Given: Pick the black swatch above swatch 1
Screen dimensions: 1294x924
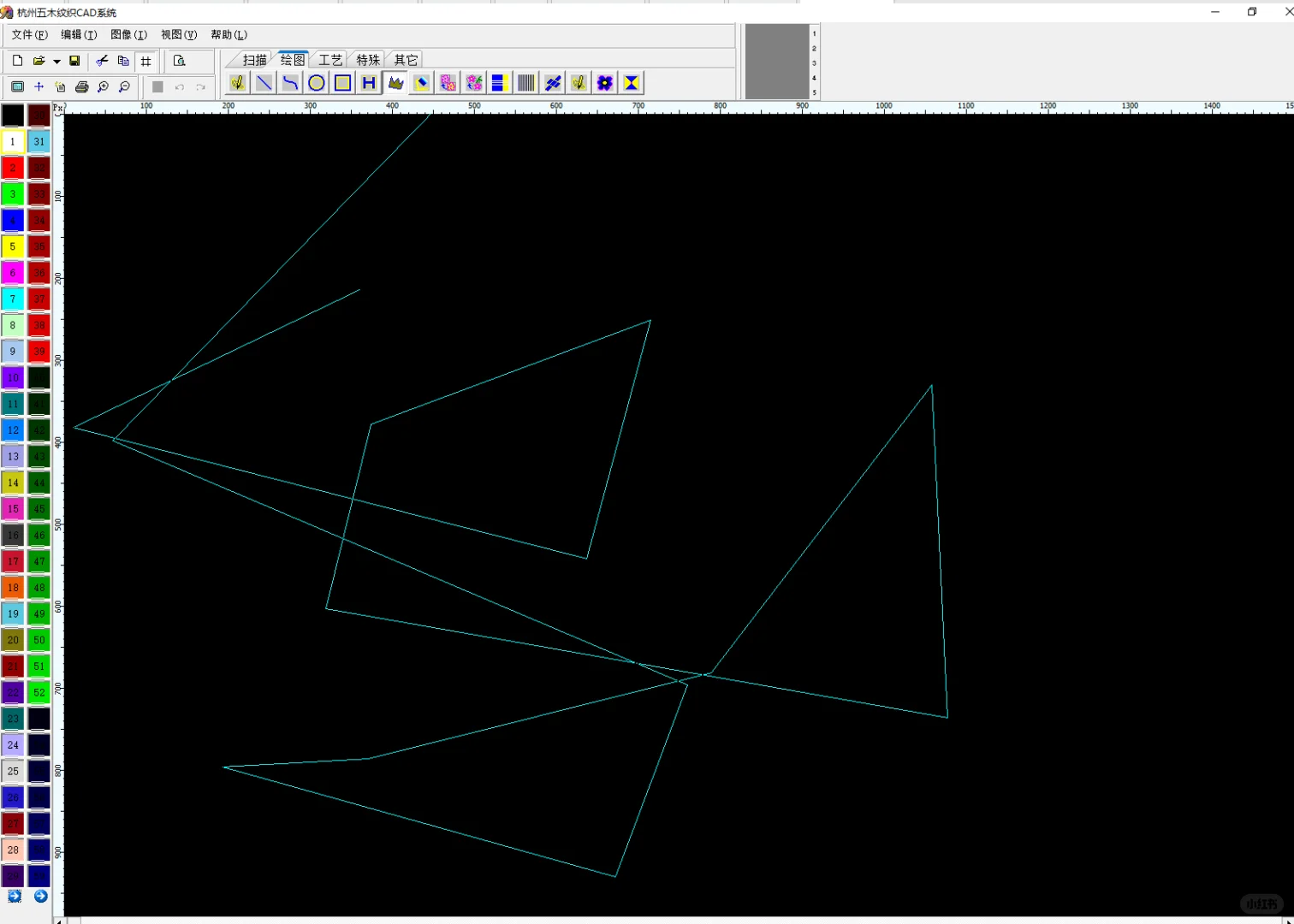Looking at the screenshot, I should pos(13,115).
